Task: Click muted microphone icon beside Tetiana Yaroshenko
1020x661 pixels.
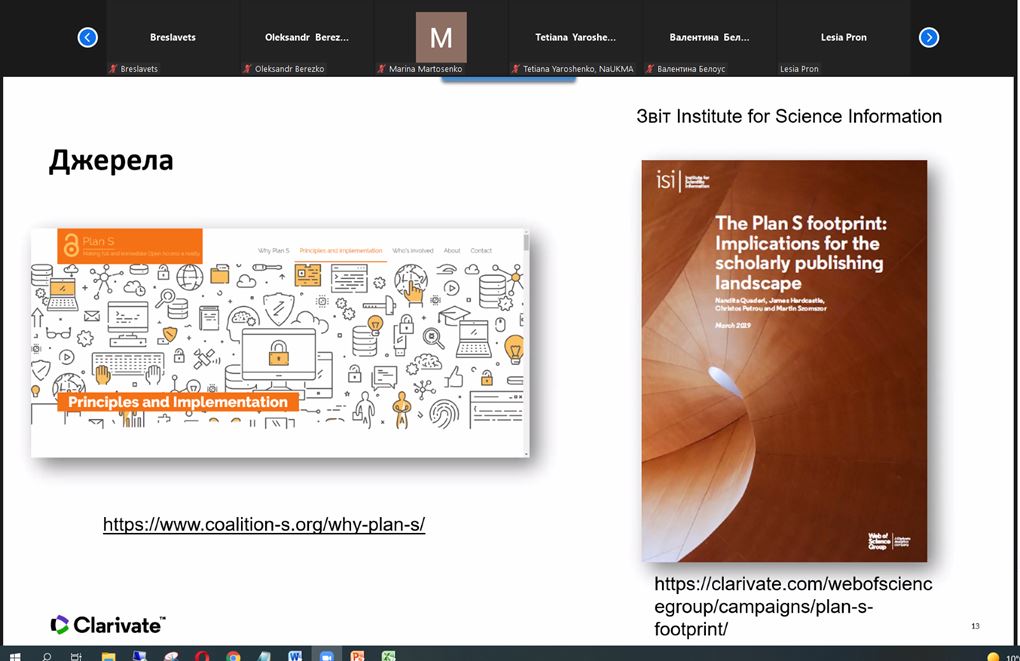Action: pos(516,68)
